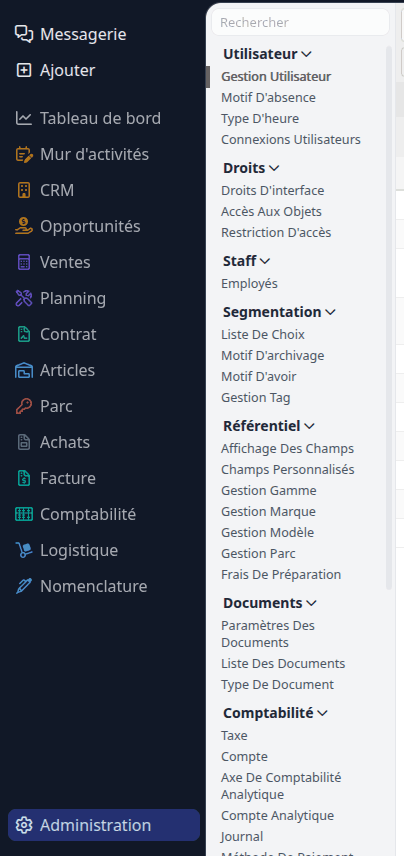This screenshot has height=856, width=404.
Task: Focus the Rechercher search field
Action: 300,22
